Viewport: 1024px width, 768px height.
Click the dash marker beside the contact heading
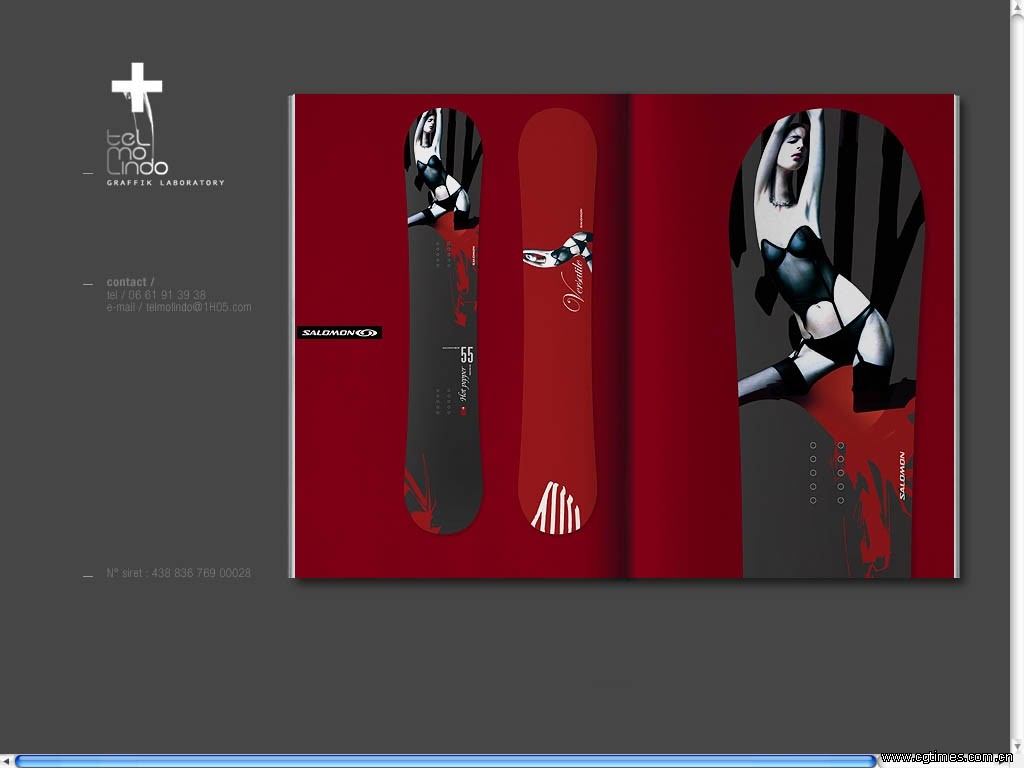[88, 285]
